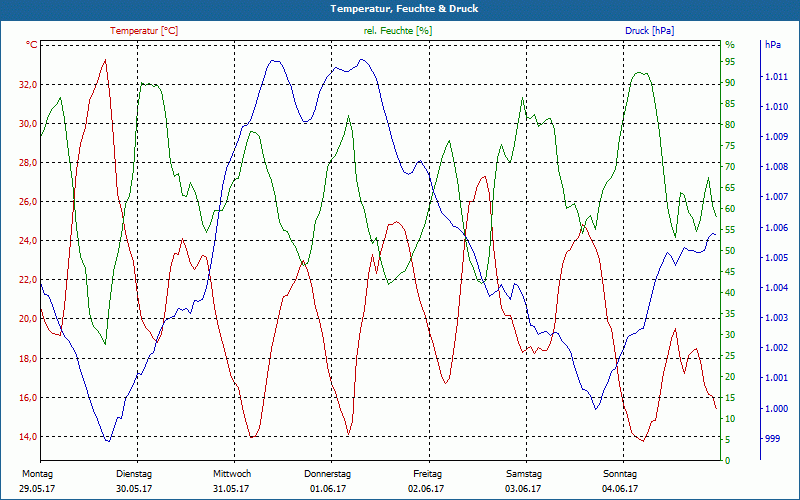Click the 14,0 temperature axis value
The width and height of the screenshot is (800, 500).
point(29,437)
